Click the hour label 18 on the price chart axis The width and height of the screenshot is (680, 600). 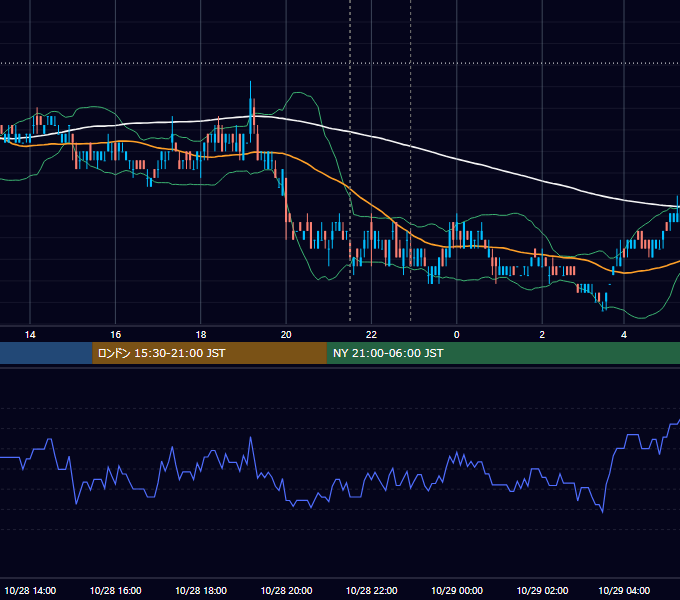tap(201, 335)
